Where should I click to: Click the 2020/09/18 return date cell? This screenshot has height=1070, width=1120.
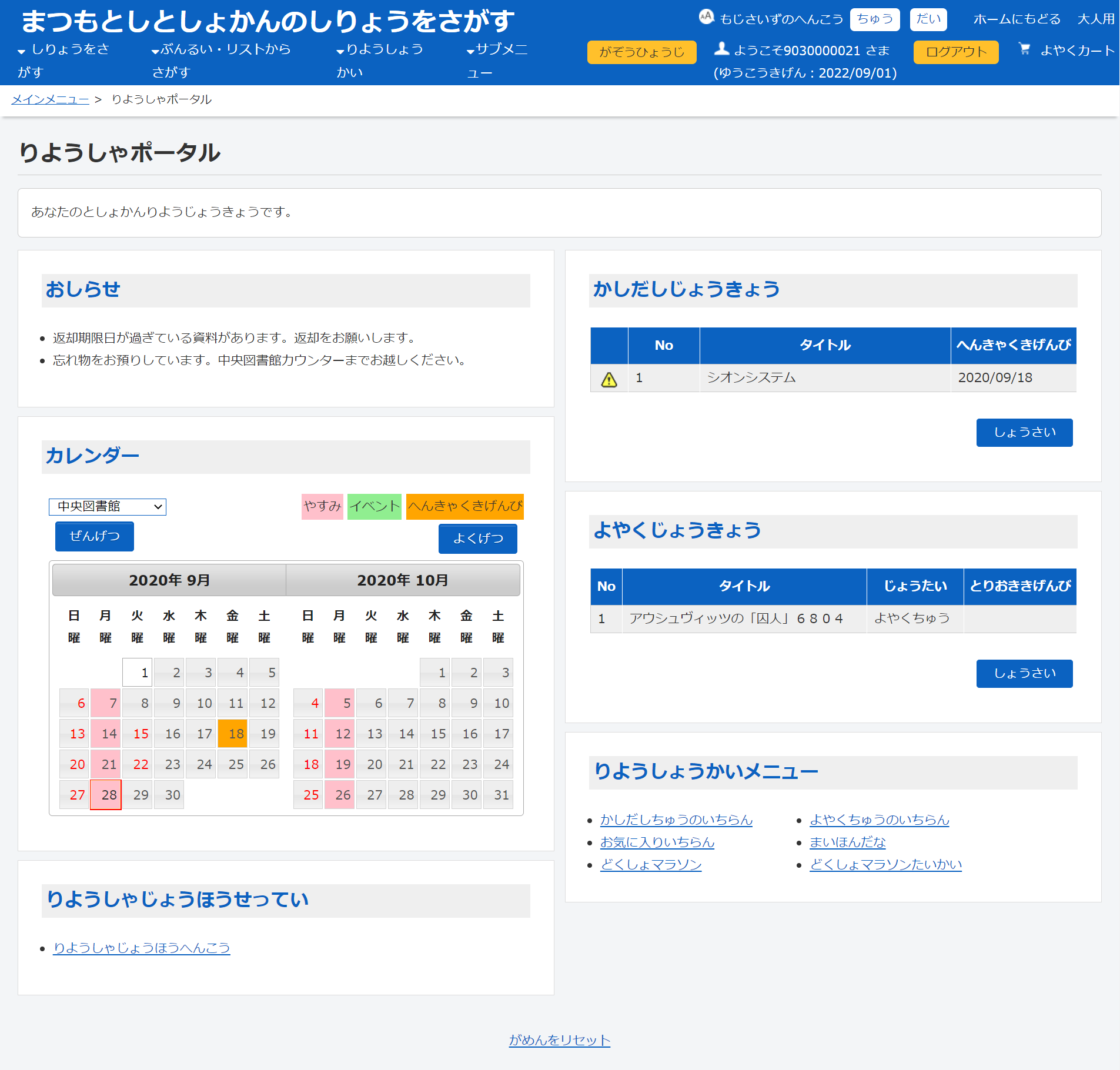tap(1013, 377)
